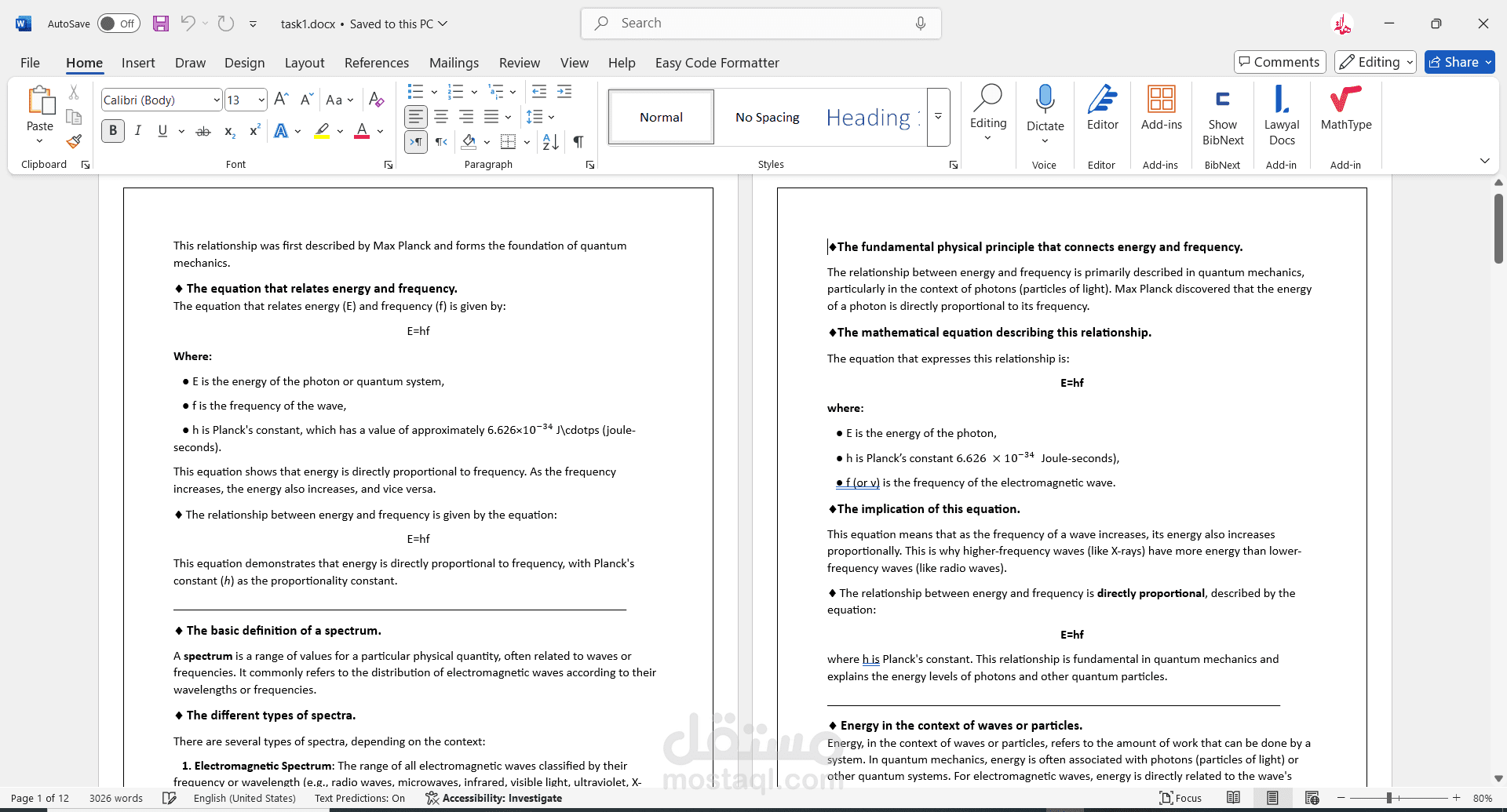Viewport: 1507px width, 812px height.
Task: Click the Show/Hide paragraph marks icon
Action: point(578,142)
